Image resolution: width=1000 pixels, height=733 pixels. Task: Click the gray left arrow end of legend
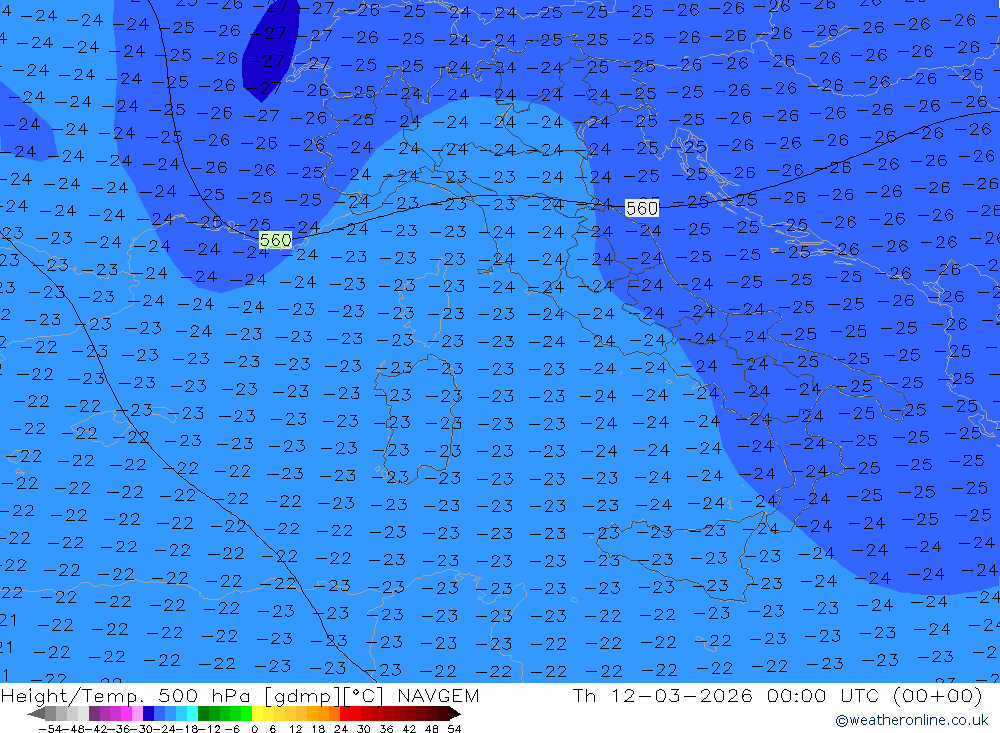point(36,714)
